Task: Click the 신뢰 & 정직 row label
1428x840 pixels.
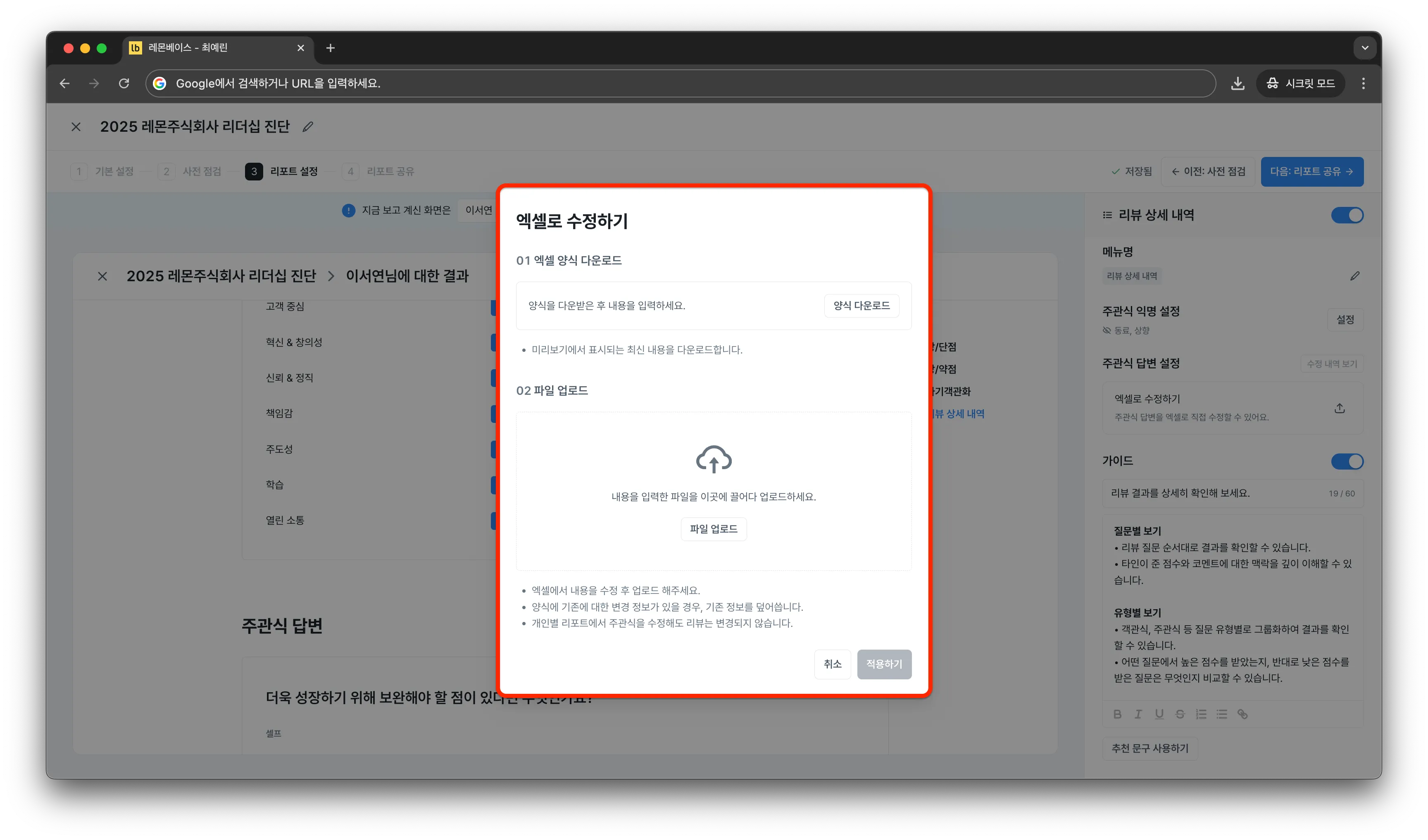Action: click(290, 378)
